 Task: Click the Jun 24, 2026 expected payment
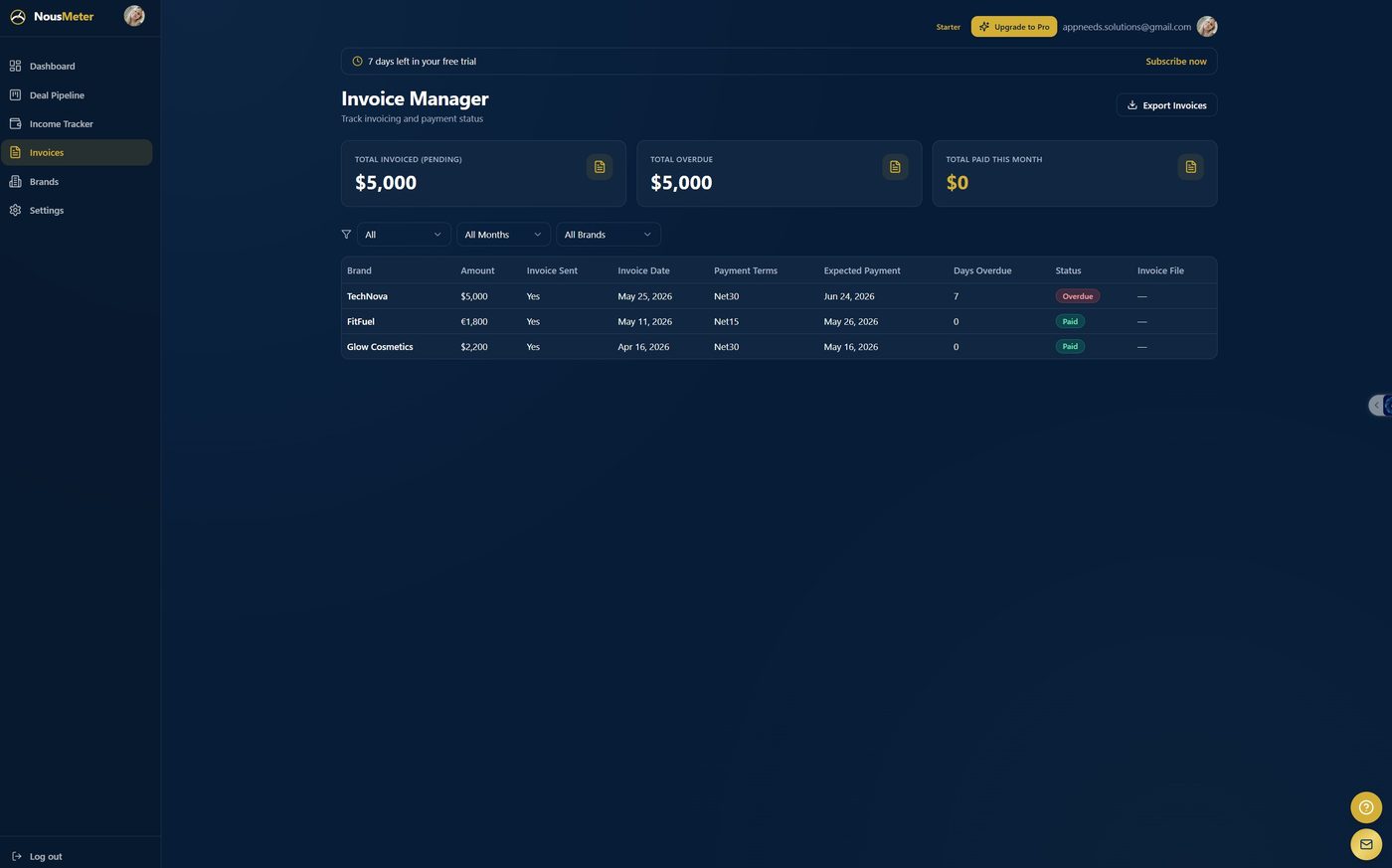coord(849,296)
